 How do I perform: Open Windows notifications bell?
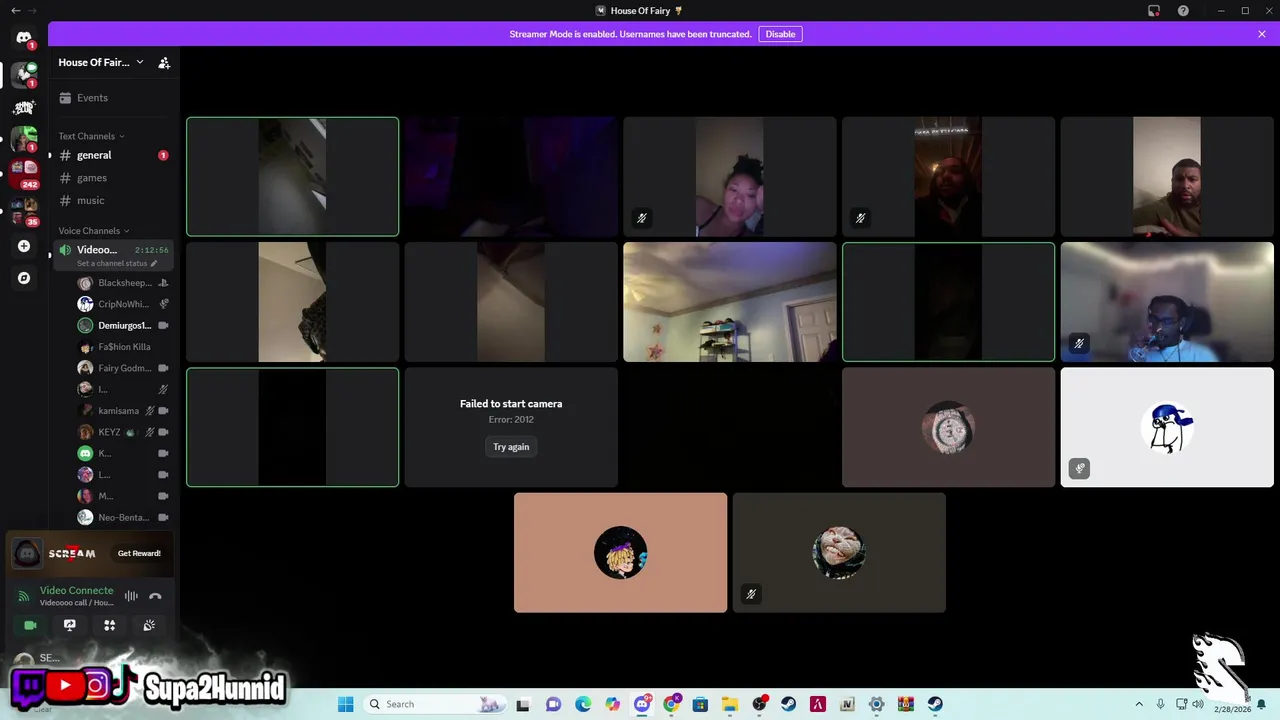(1261, 704)
